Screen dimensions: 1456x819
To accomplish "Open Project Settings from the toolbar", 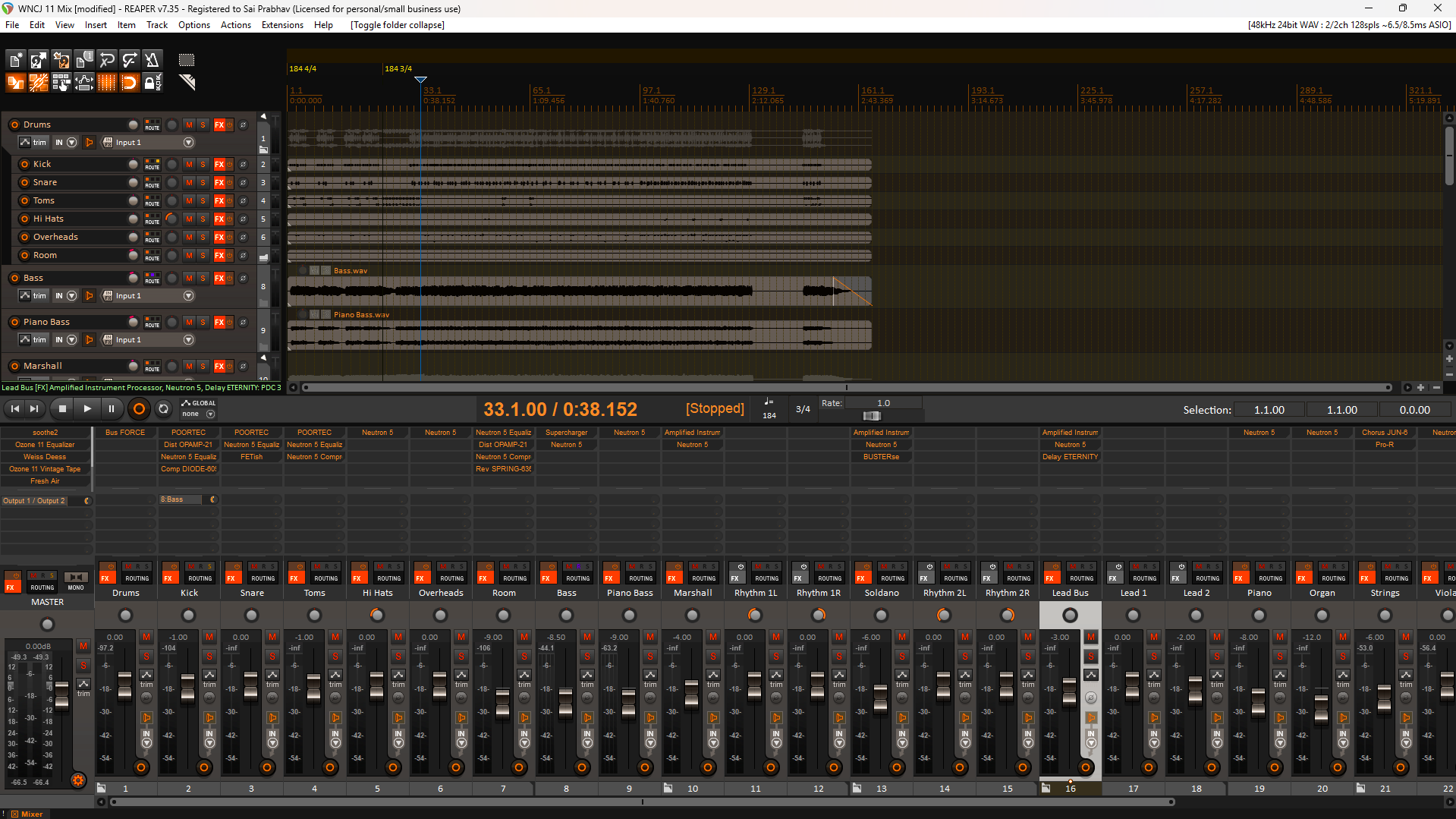I will pos(84,60).
